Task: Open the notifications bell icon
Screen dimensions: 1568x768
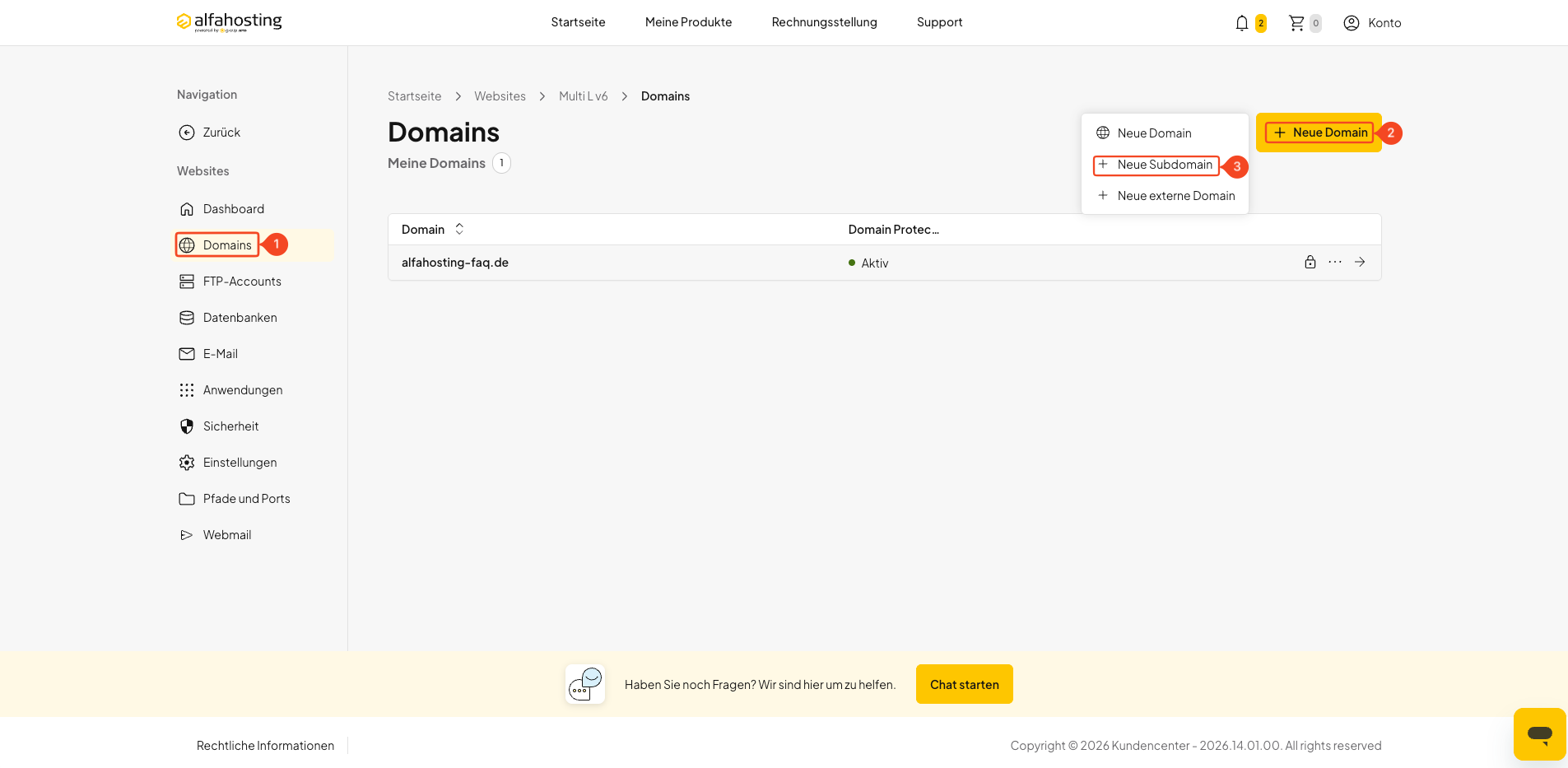Action: 1242,23
